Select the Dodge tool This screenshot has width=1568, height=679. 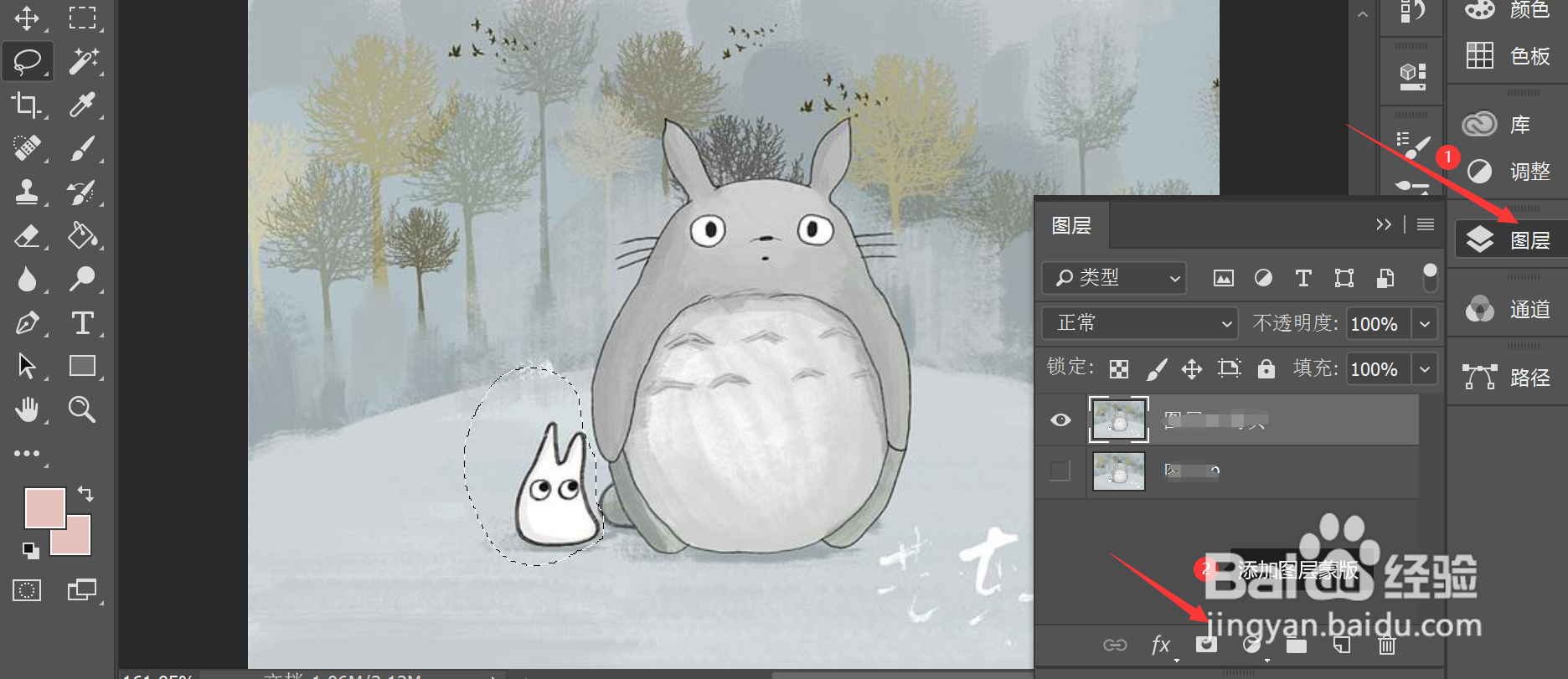pyautogui.click(x=82, y=279)
